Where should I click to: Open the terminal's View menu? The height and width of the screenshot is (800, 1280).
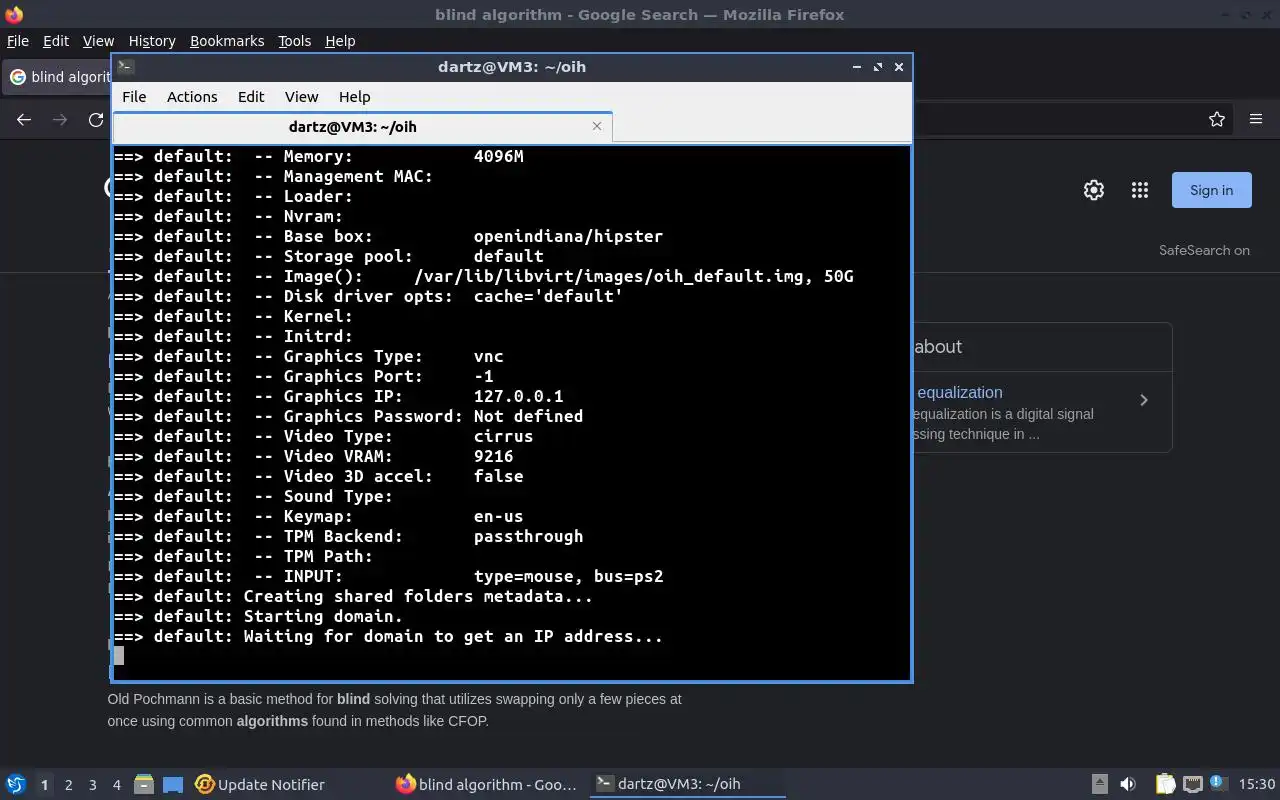(x=301, y=97)
